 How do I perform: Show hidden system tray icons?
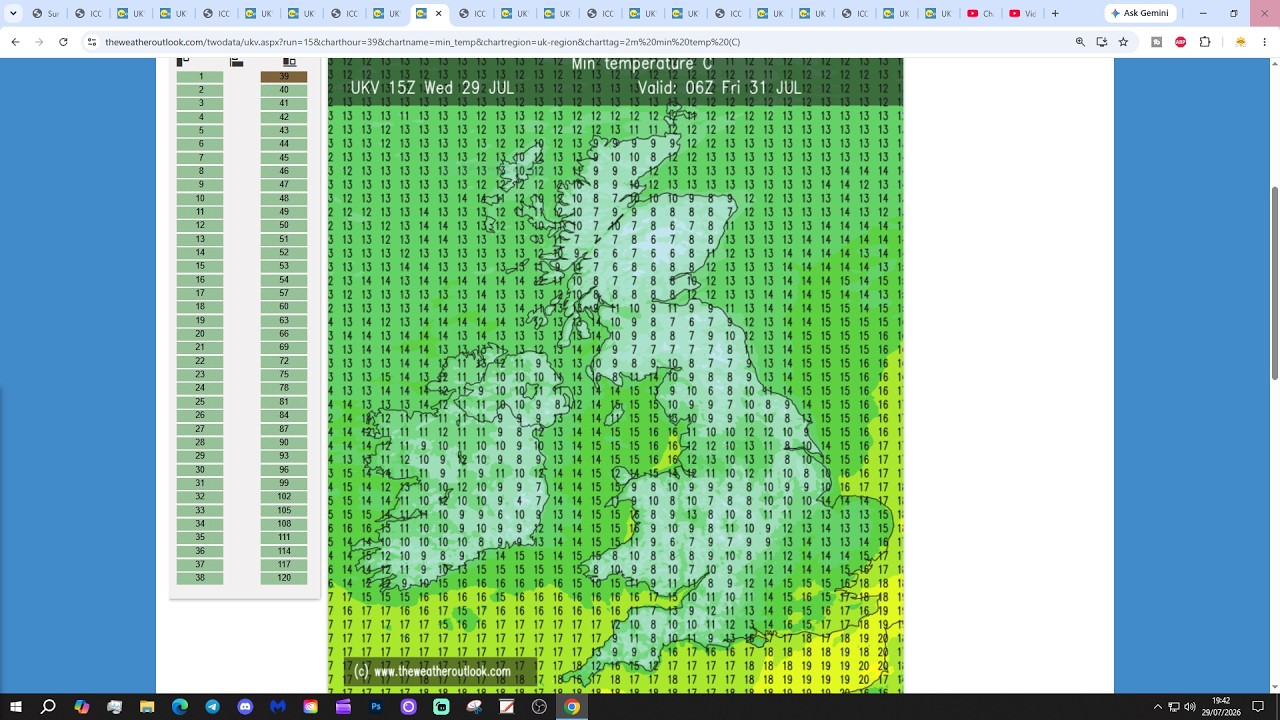click(1158, 707)
